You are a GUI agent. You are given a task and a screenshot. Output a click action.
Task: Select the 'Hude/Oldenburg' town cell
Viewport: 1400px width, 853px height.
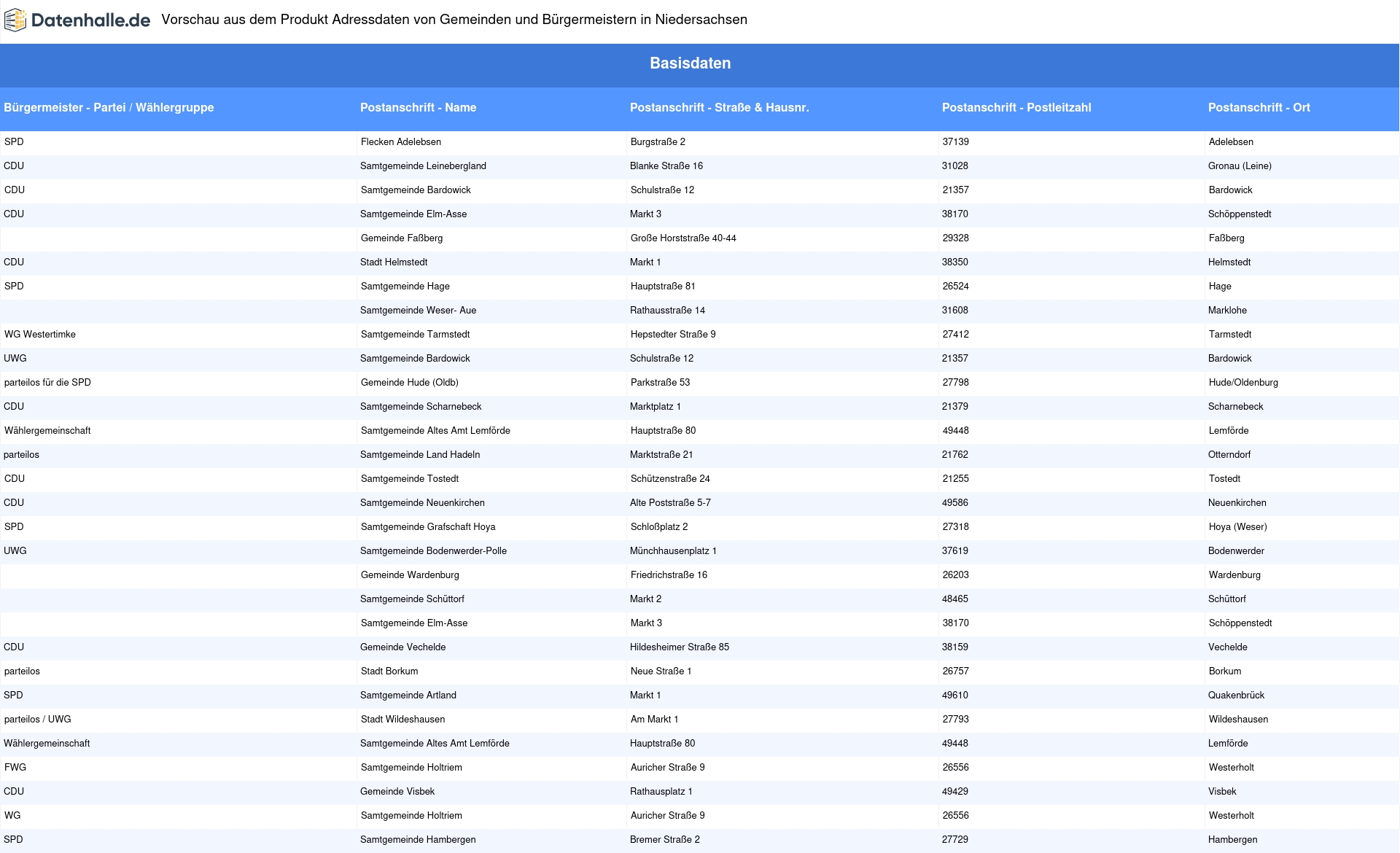(x=1302, y=383)
